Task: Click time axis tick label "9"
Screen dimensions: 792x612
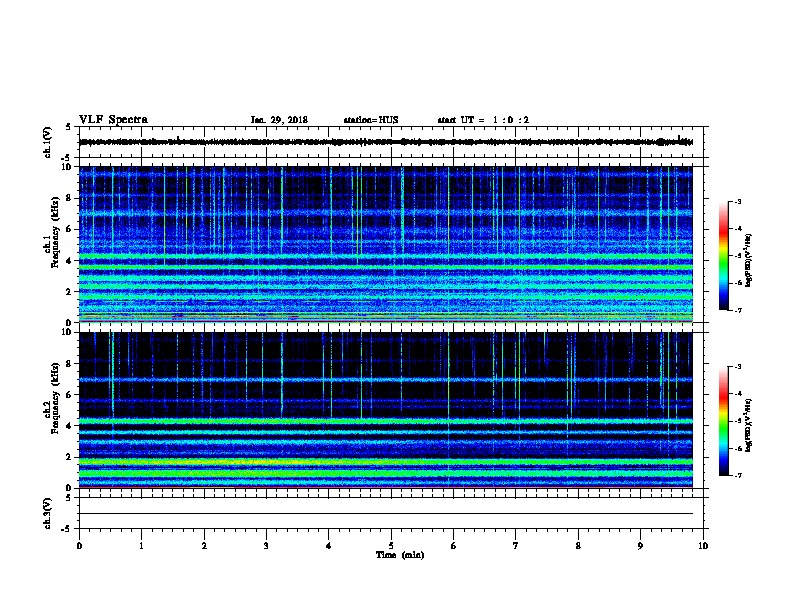Action: point(640,546)
